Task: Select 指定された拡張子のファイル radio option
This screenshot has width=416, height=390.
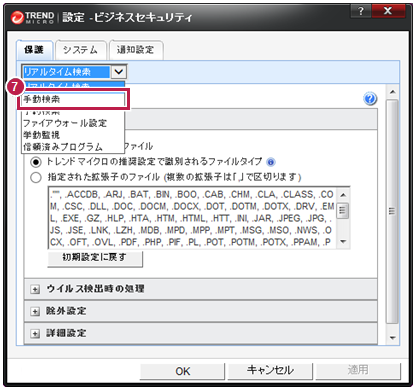Action: (x=36, y=177)
